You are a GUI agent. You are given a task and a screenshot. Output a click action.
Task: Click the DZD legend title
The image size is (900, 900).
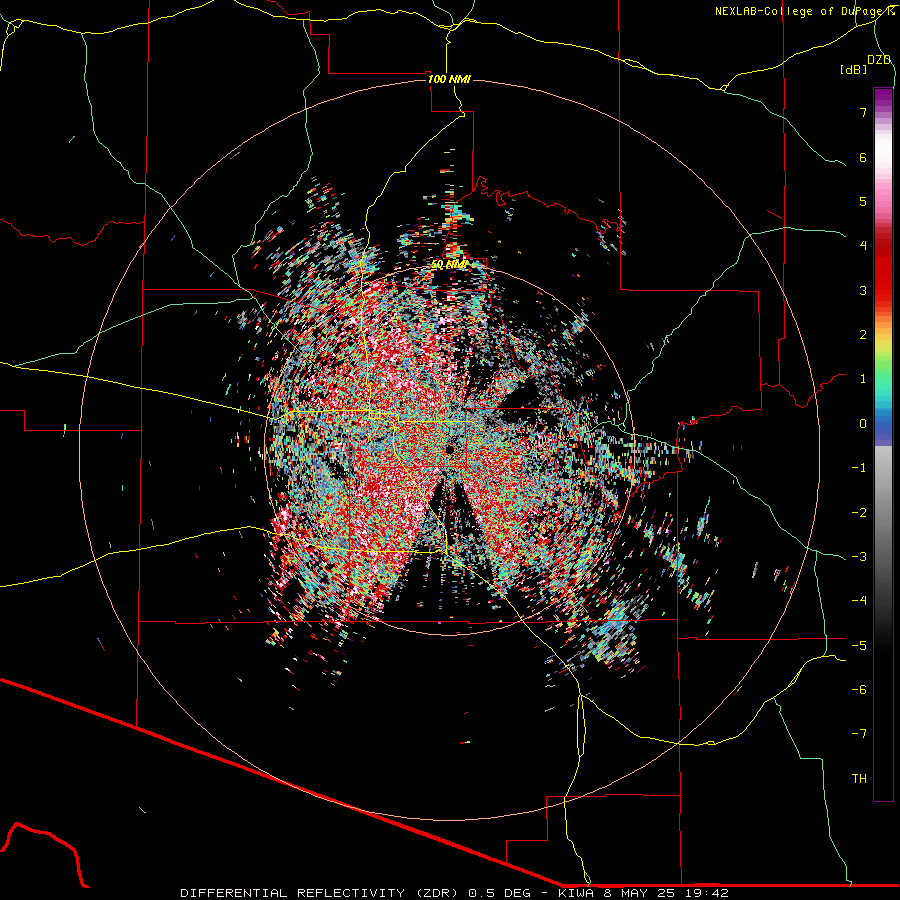pyautogui.click(x=879, y=60)
